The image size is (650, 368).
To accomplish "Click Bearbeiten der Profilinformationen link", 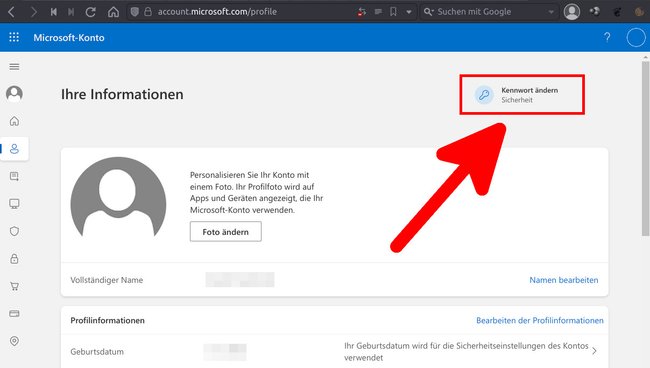I will tap(540, 321).
